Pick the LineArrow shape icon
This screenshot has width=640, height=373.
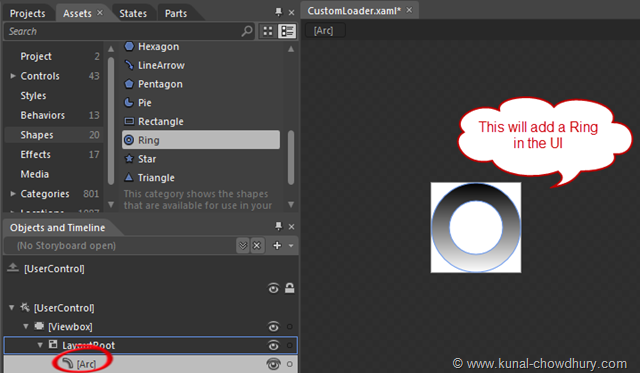(x=129, y=65)
